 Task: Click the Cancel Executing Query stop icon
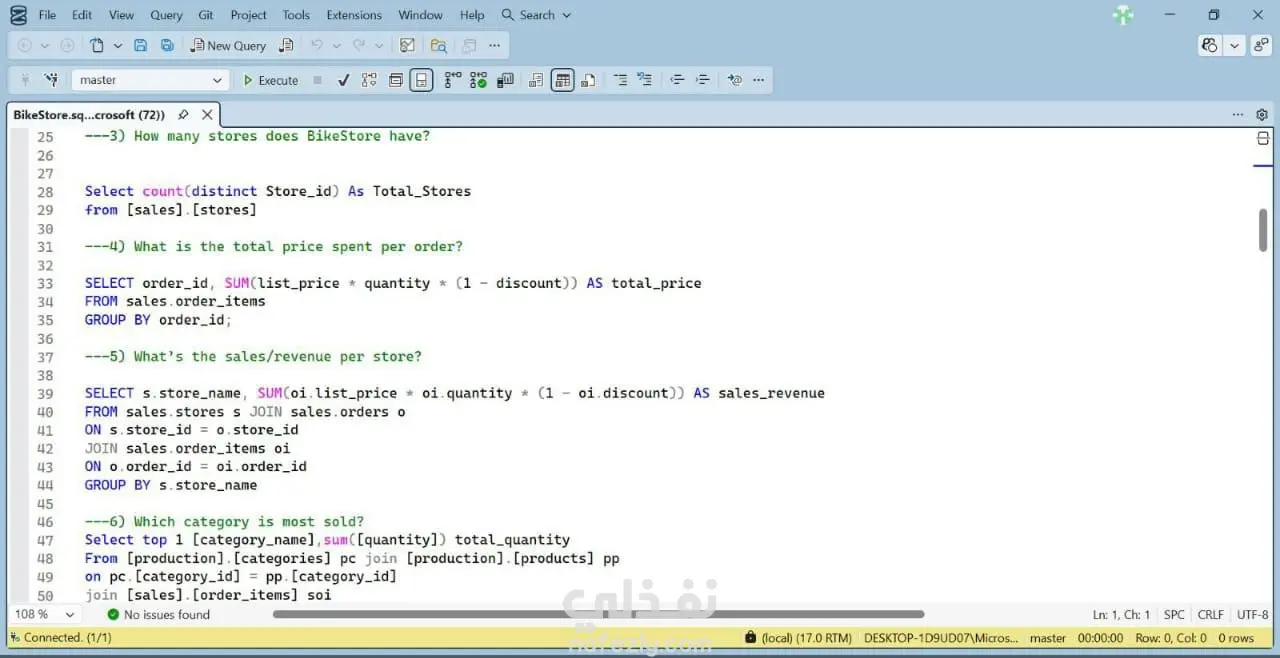(x=317, y=80)
